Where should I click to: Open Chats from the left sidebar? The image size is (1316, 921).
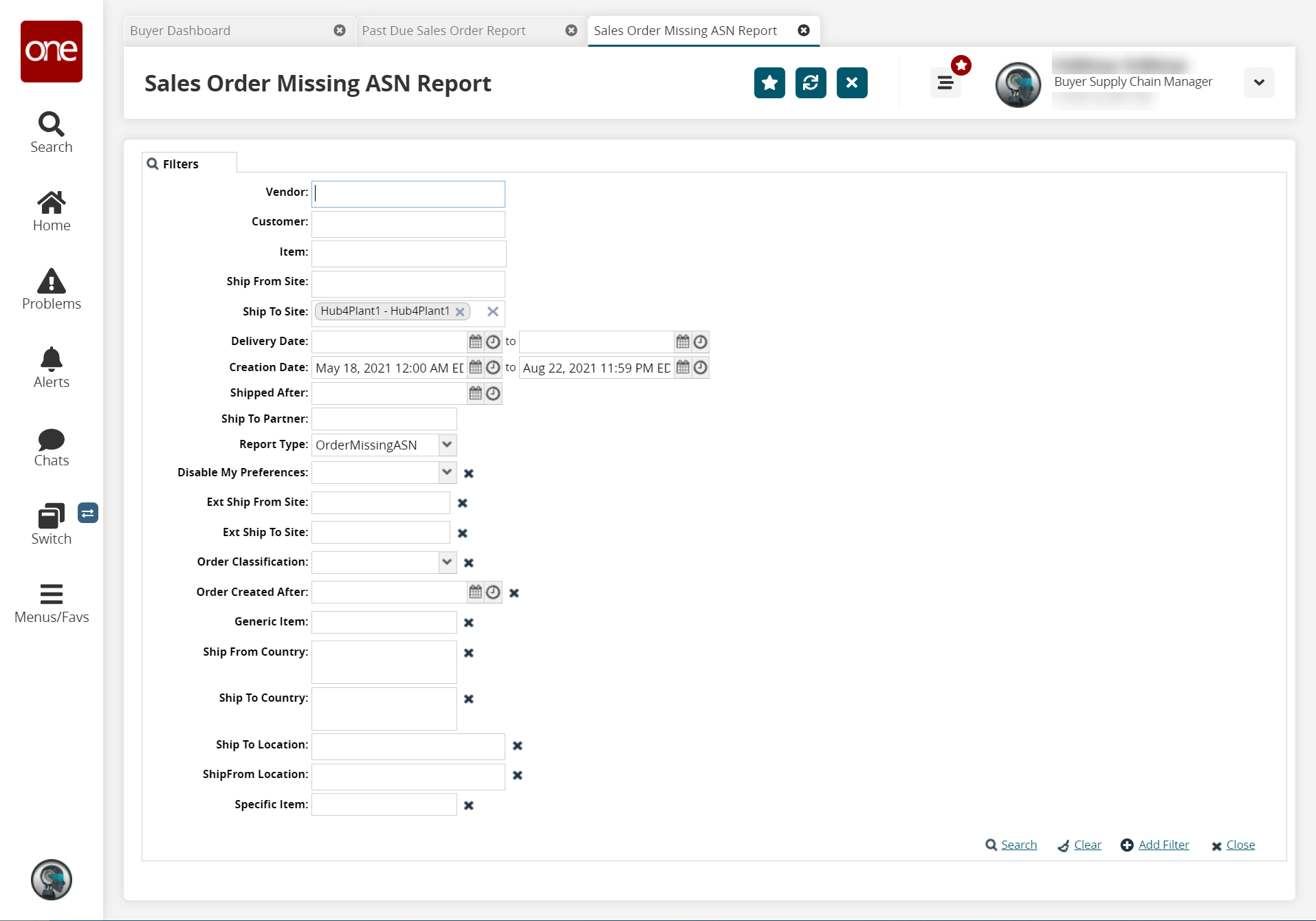pos(52,447)
